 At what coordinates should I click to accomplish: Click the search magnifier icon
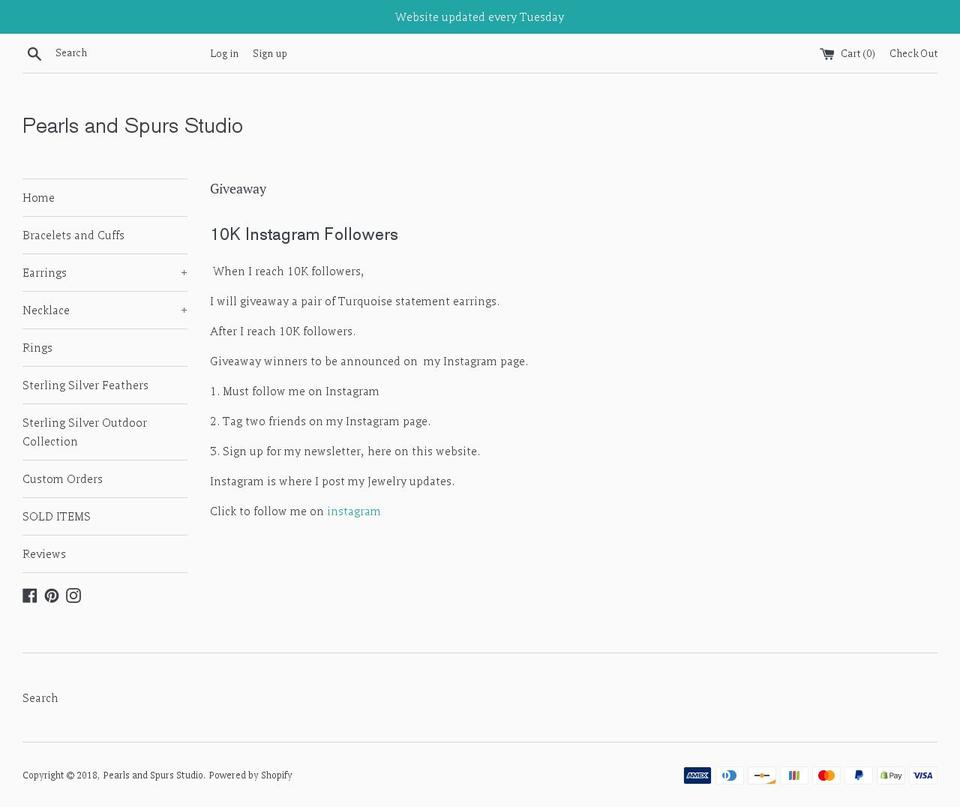click(34, 53)
